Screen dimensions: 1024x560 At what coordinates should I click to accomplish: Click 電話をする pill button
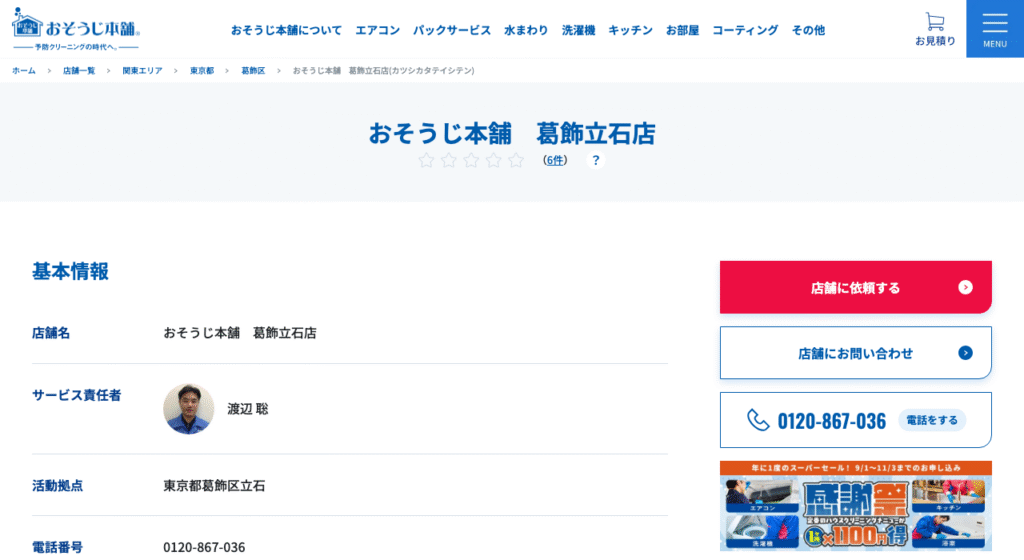(932, 420)
